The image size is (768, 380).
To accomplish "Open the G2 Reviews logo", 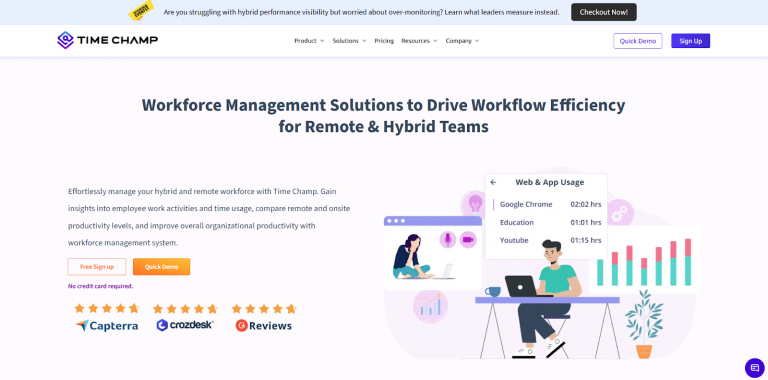I will tap(264, 326).
